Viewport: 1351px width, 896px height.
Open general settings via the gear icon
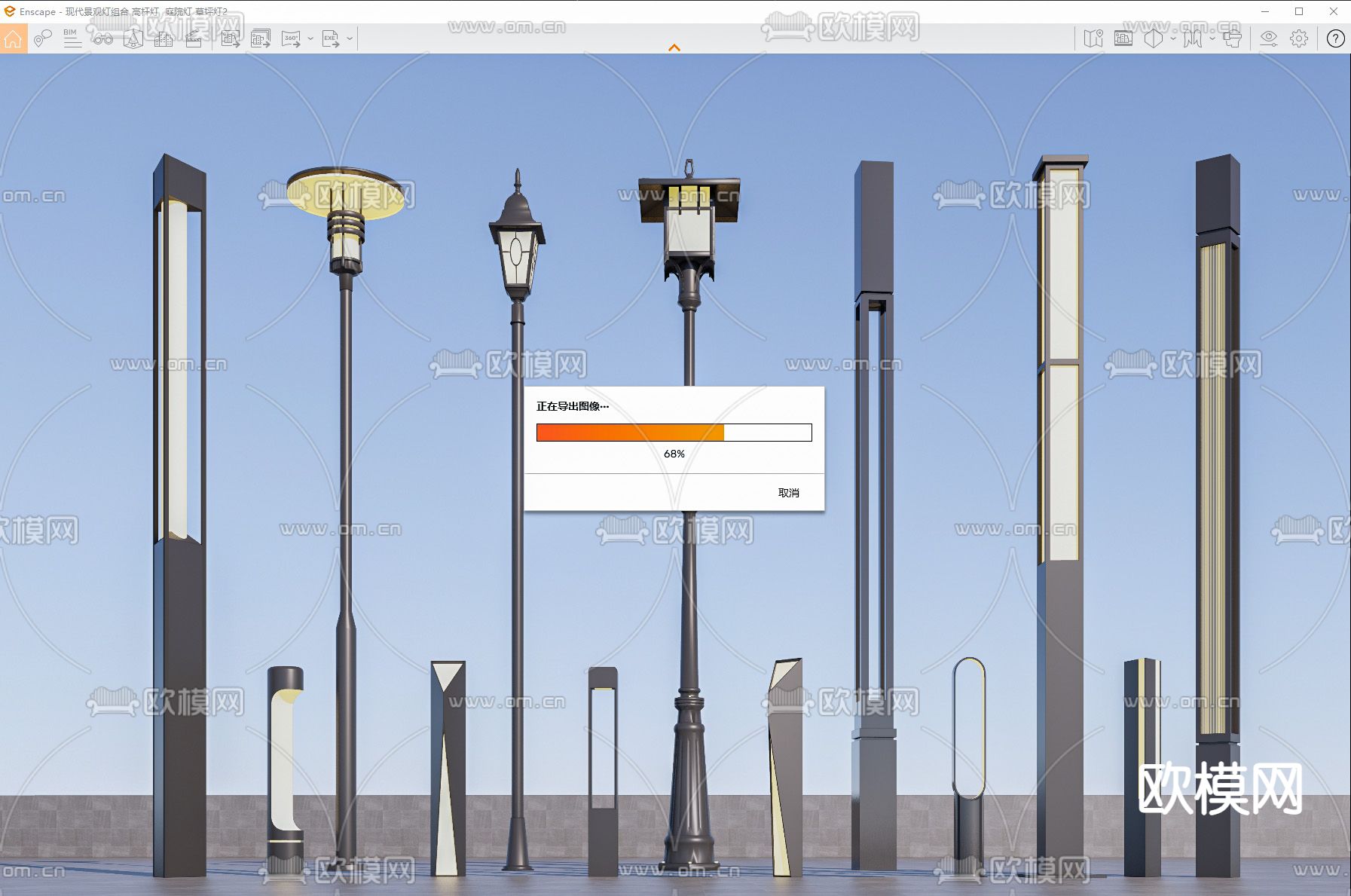[1299, 38]
